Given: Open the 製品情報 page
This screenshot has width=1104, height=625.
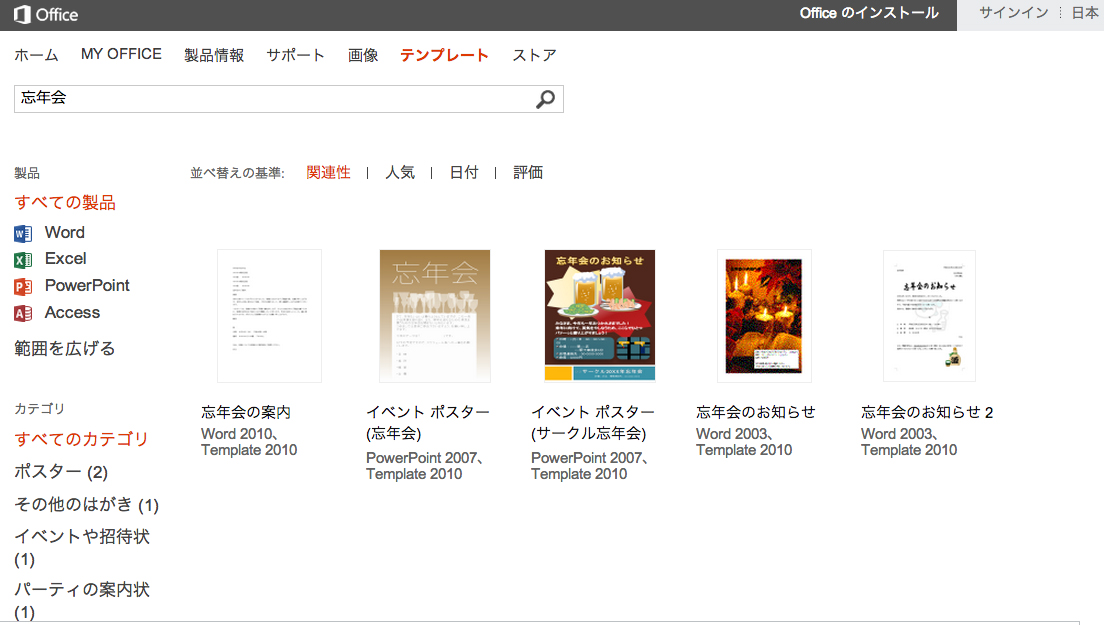Looking at the screenshot, I should coord(214,55).
